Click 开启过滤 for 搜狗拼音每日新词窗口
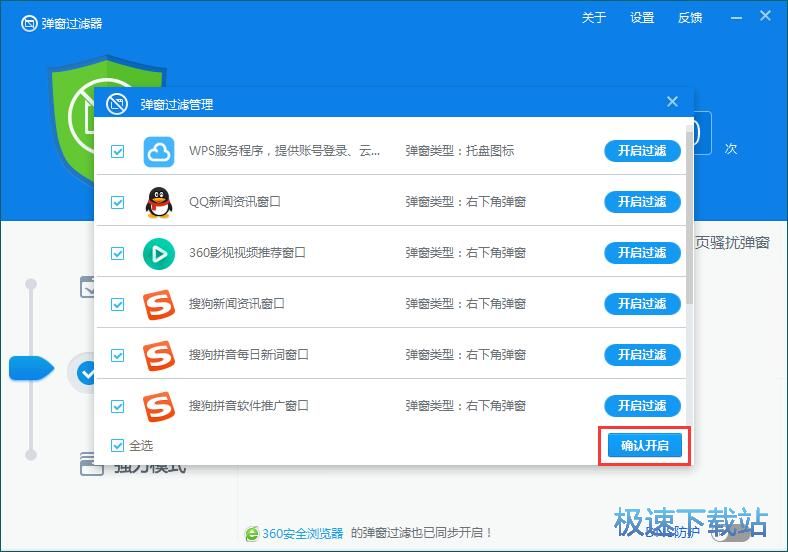The width and height of the screenshot is (788, 552). [x=642, y=354]
